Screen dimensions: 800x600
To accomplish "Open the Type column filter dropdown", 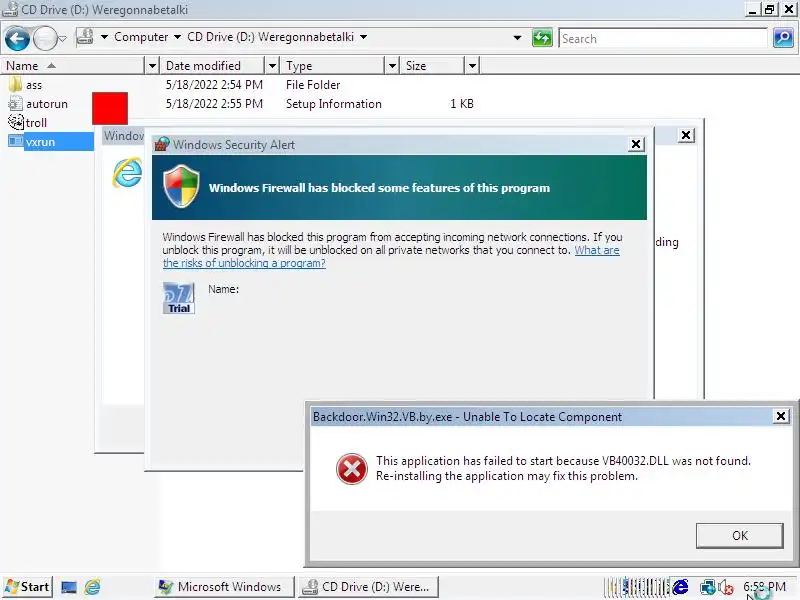I will (x=392, y=66).
